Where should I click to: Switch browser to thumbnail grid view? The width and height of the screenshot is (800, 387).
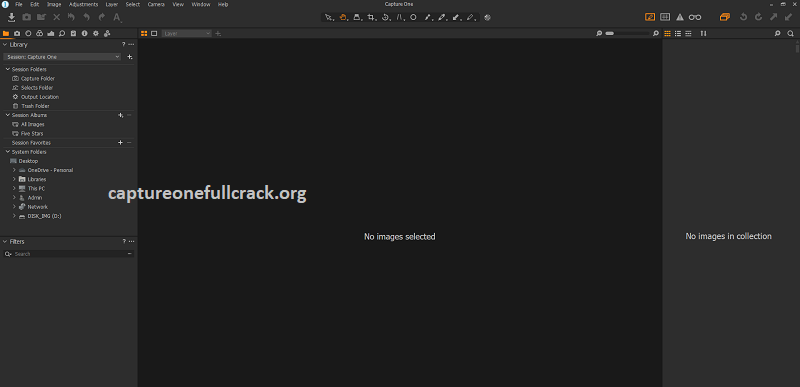[667, 34]
